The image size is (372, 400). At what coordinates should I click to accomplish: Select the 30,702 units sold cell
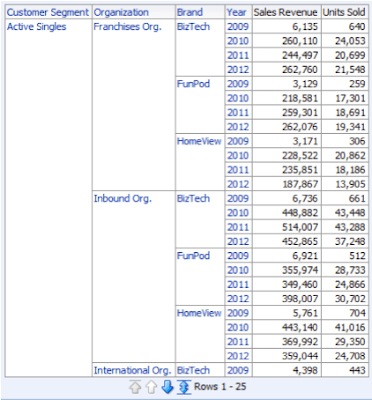pos(345,299)
